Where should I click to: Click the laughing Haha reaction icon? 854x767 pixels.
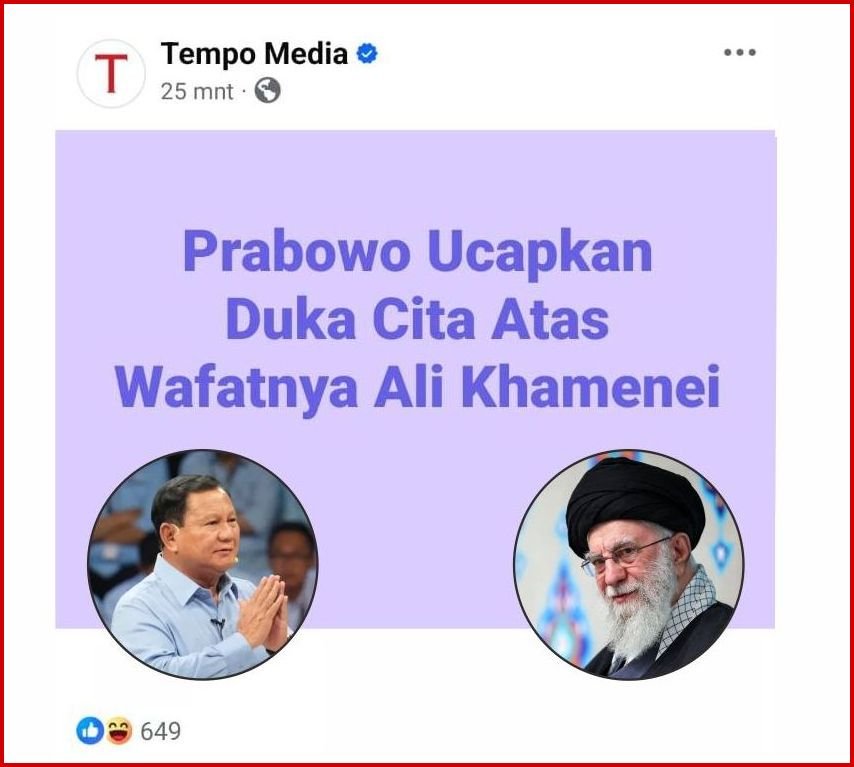119,731
